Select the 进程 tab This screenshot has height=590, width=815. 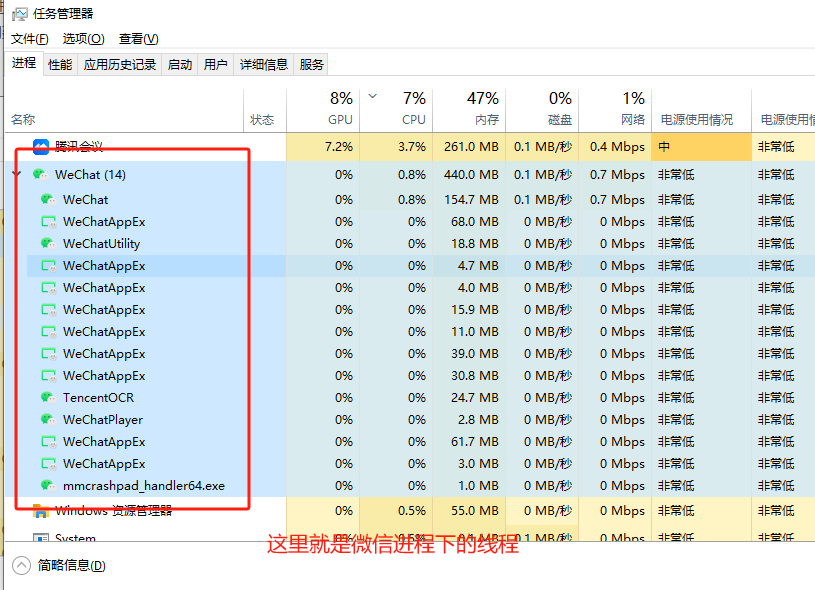tap(24, 63)
